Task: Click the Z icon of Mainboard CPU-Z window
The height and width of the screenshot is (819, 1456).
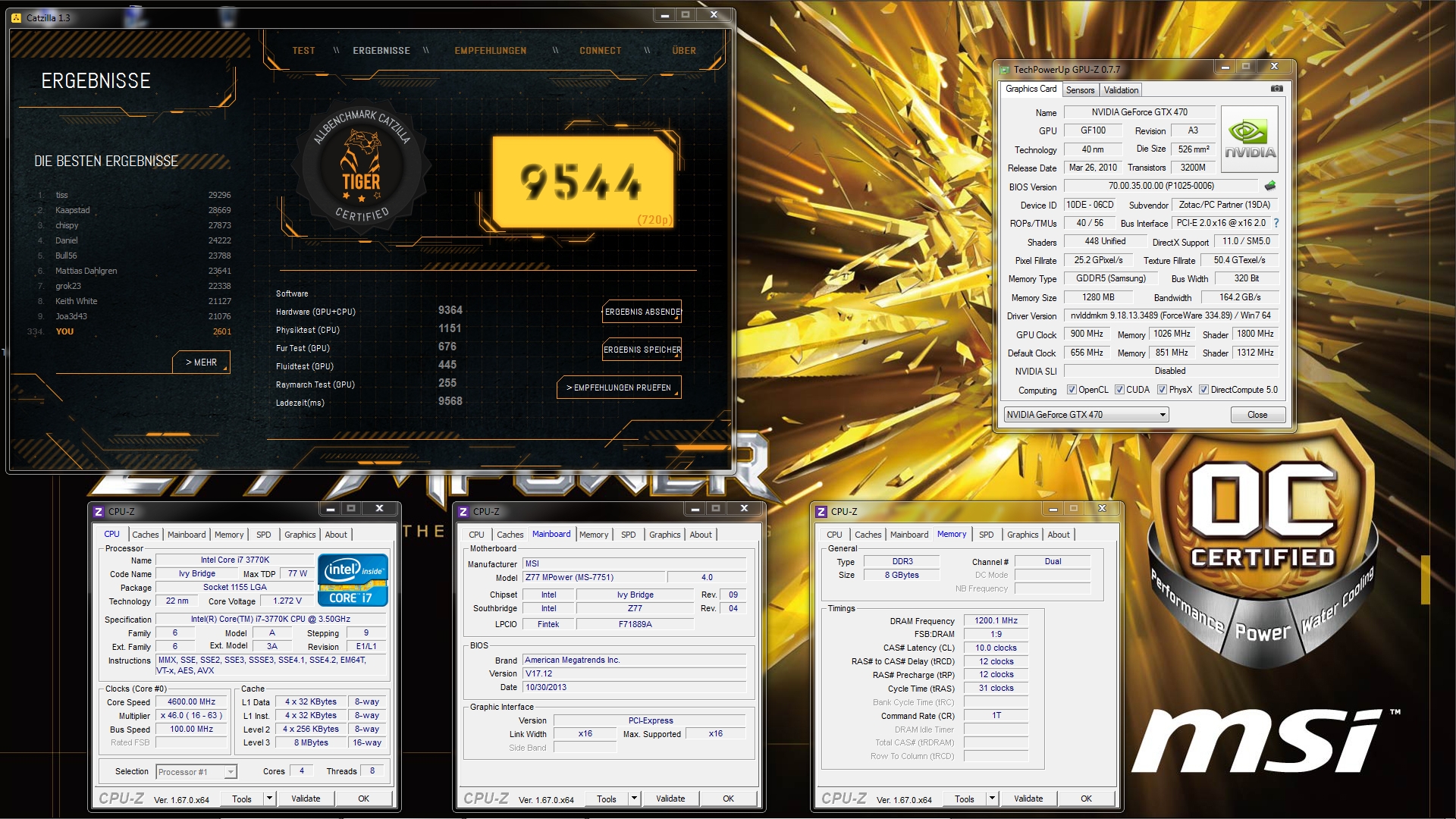Action: click(x=463, y=512)
